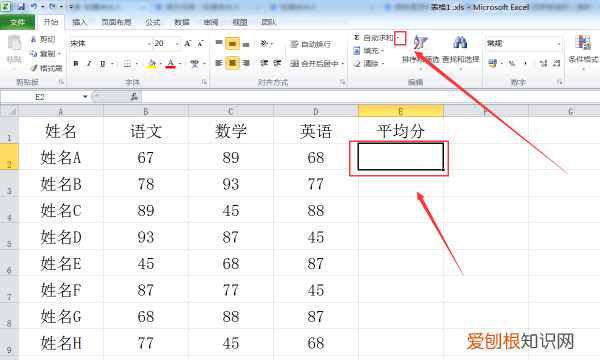Image resolution: width=600 pixels, height=360 pixels.
Task: Switch to the 公式 (Formulas) tab
Action: coord(153,22)
